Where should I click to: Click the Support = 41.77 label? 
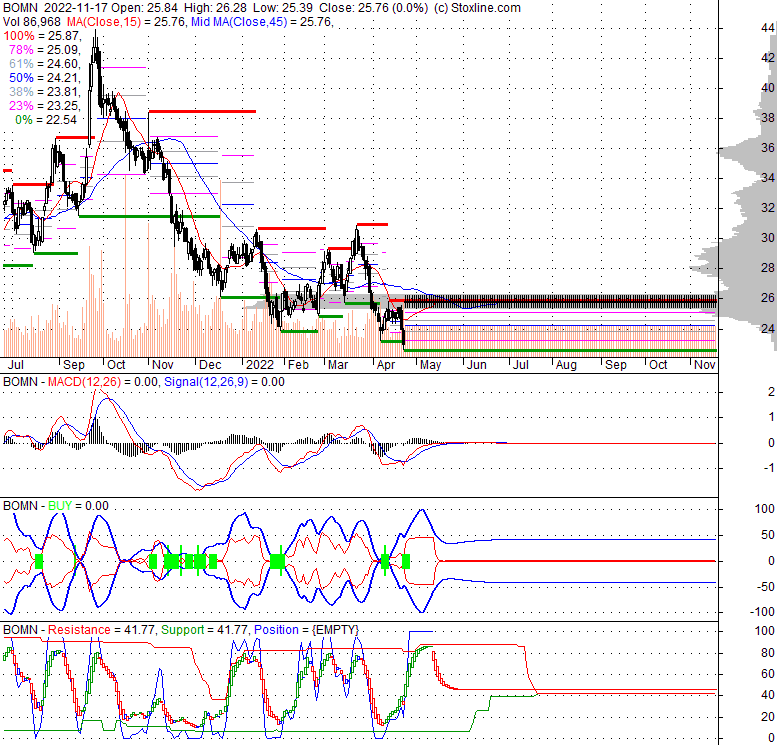pos(205,629)
